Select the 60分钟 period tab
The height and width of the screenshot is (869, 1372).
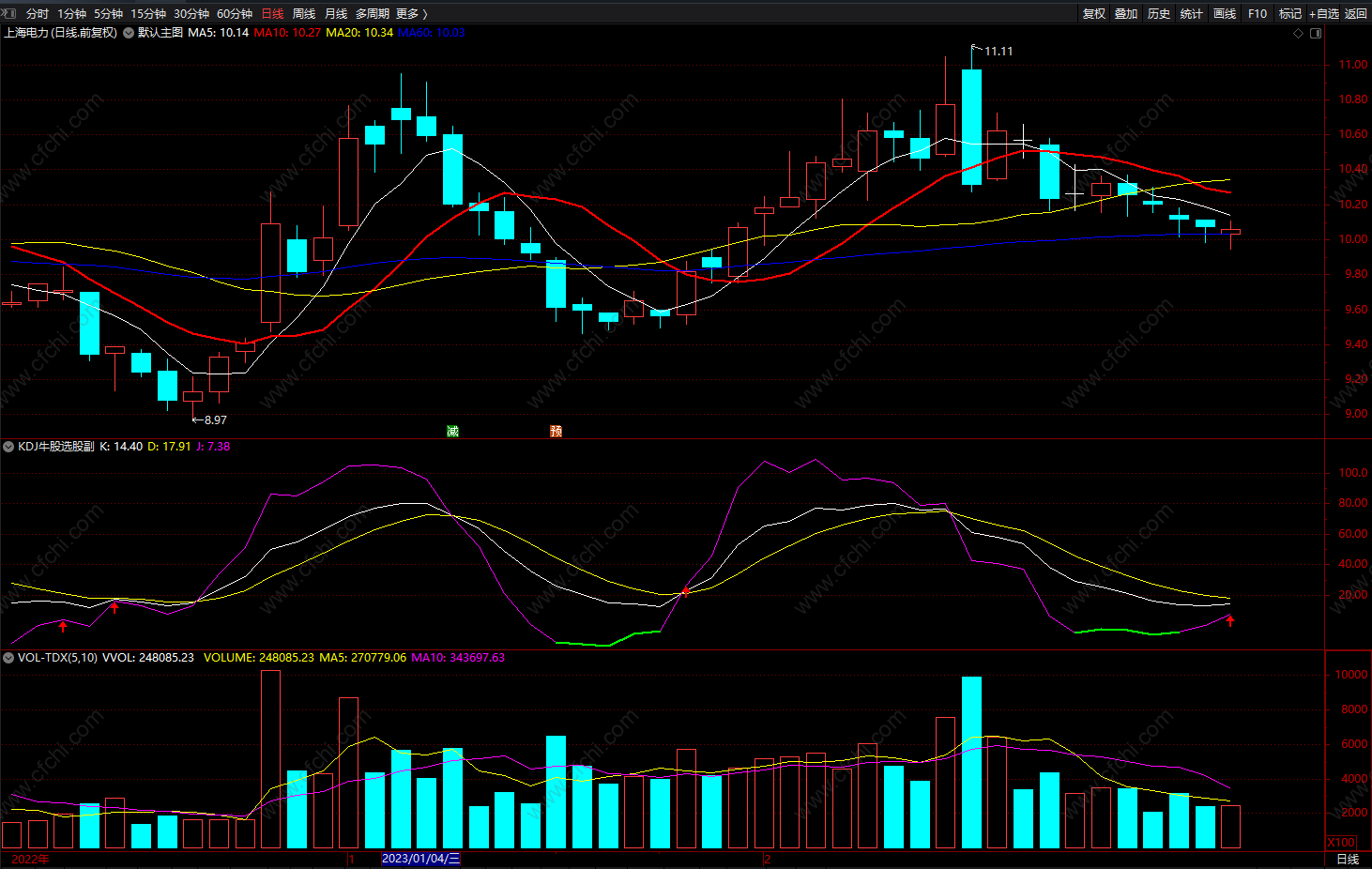click(x=235, y=14)
